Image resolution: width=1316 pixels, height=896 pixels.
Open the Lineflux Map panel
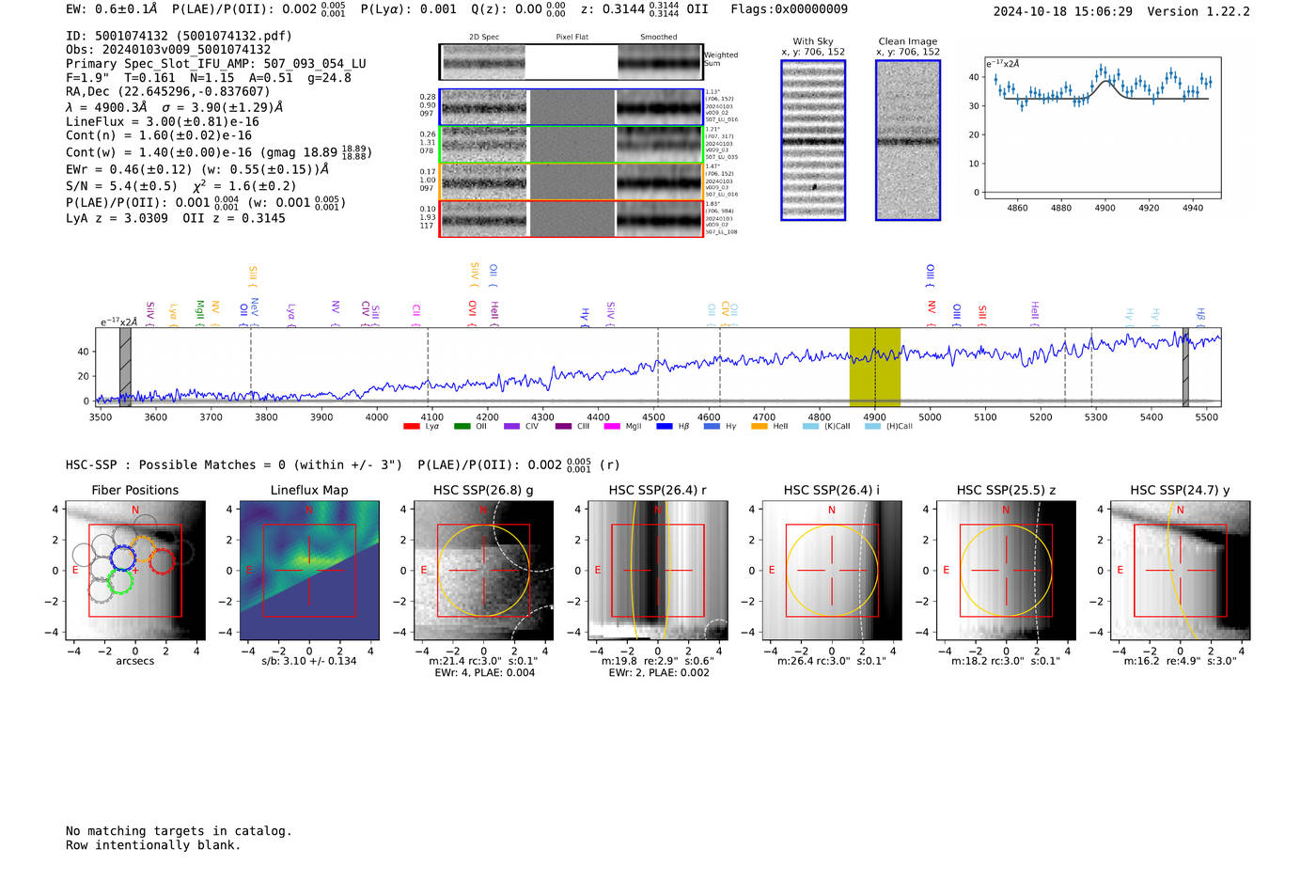pyautogui.click(x=309, y=571)
